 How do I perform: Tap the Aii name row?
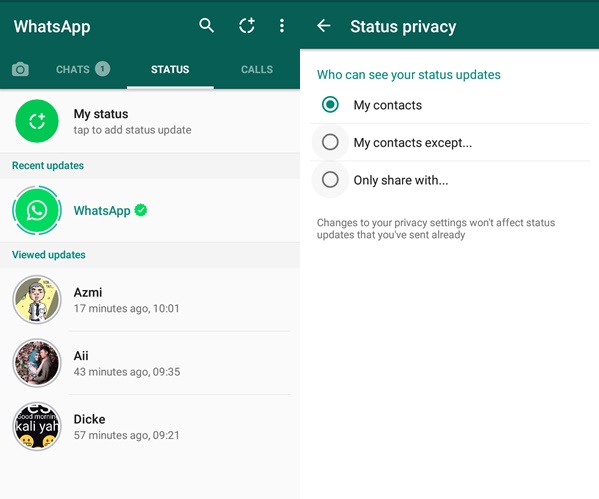[x=81, y=356]
